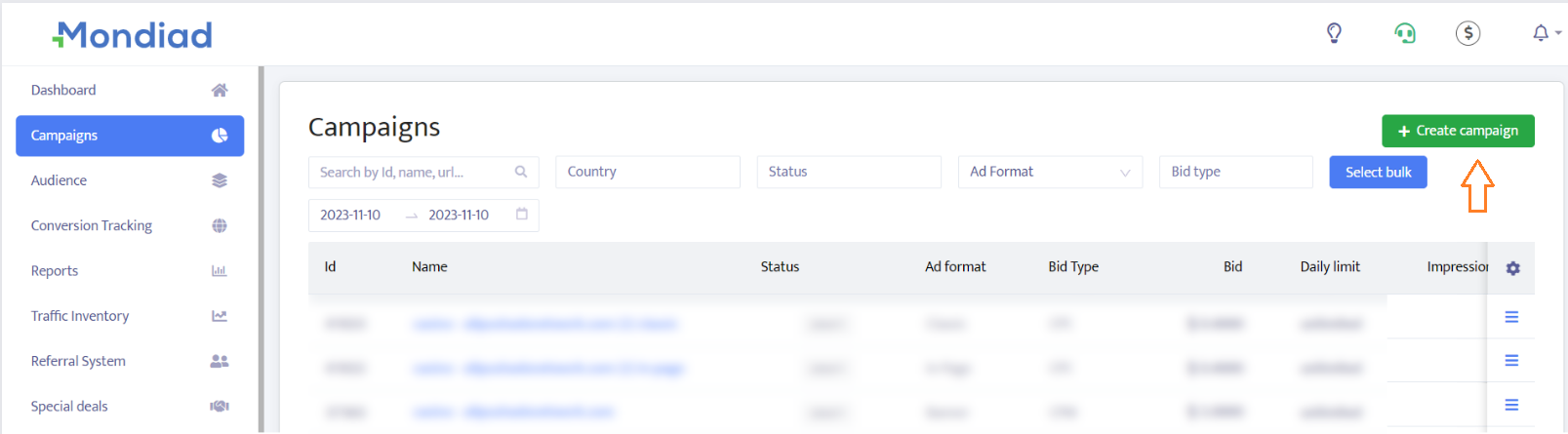Open the Bid type filter dropdown
1568x434 pixels.
tap(1235, 172)
